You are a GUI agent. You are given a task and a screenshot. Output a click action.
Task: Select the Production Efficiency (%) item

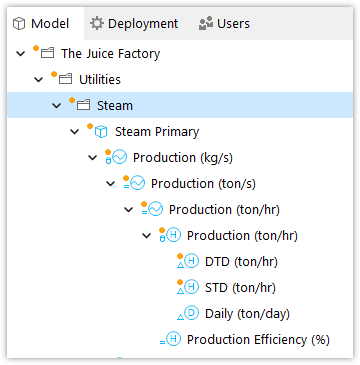coord(258,340)
